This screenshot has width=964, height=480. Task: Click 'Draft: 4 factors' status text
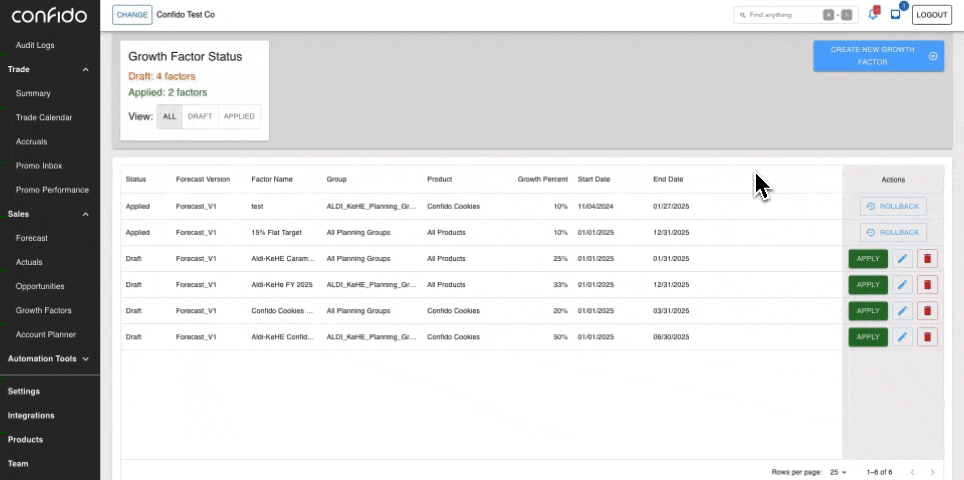click(162, 76)
